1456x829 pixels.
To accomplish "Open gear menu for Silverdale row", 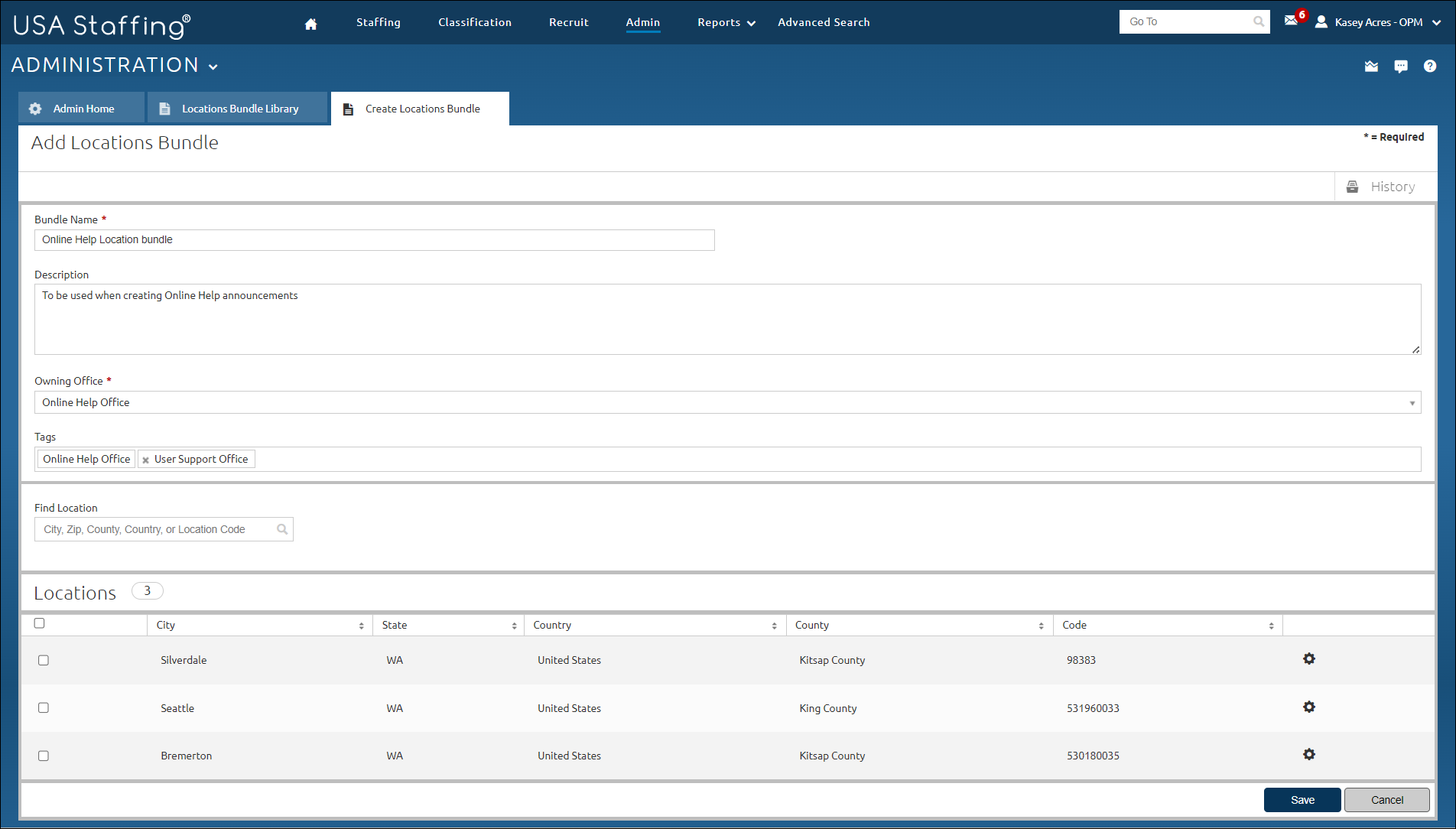I will [x=1308, y=658].
